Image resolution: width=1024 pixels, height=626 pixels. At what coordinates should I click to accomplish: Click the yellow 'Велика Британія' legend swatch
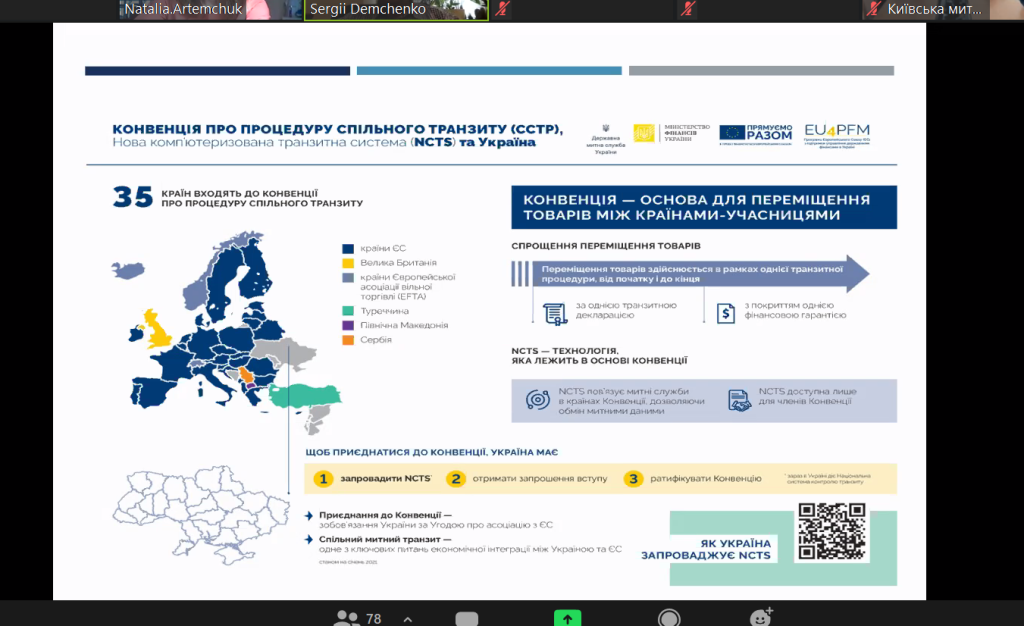tap(348, 263)
